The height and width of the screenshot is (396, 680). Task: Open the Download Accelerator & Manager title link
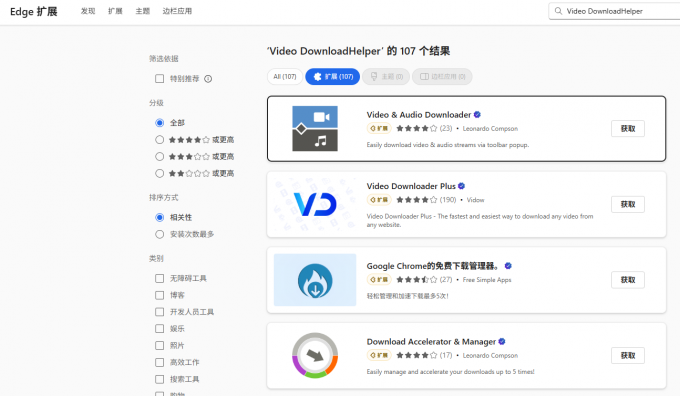[x=431, y=342]
